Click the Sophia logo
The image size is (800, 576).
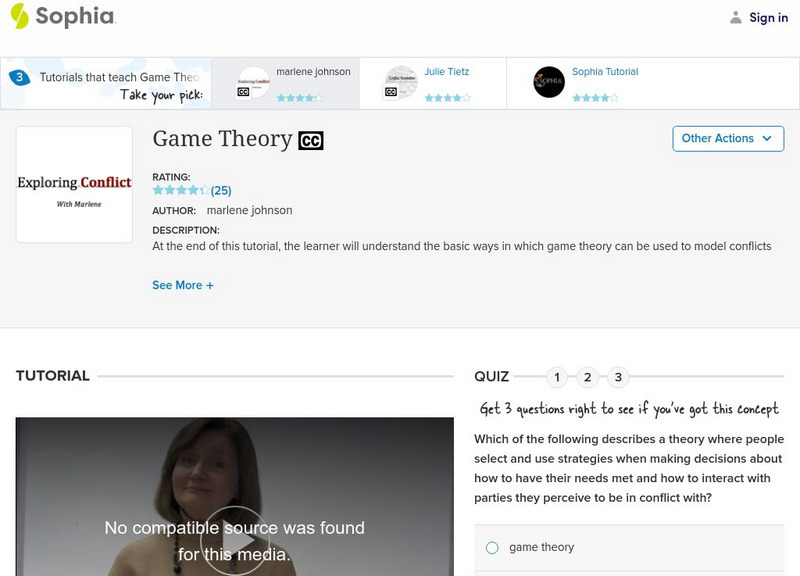click(63, 16)
